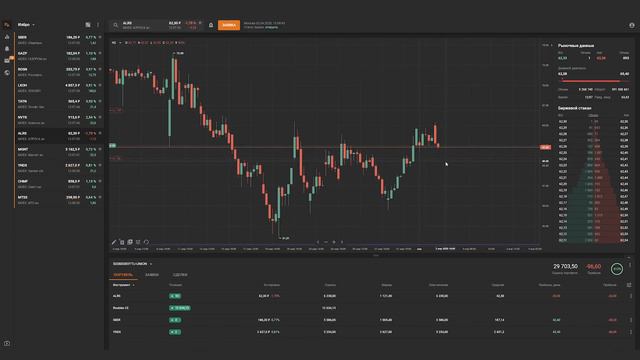Open the chart timeframe dropdown
The height and width of the screenshot is (360, 640).
point(116,42)
